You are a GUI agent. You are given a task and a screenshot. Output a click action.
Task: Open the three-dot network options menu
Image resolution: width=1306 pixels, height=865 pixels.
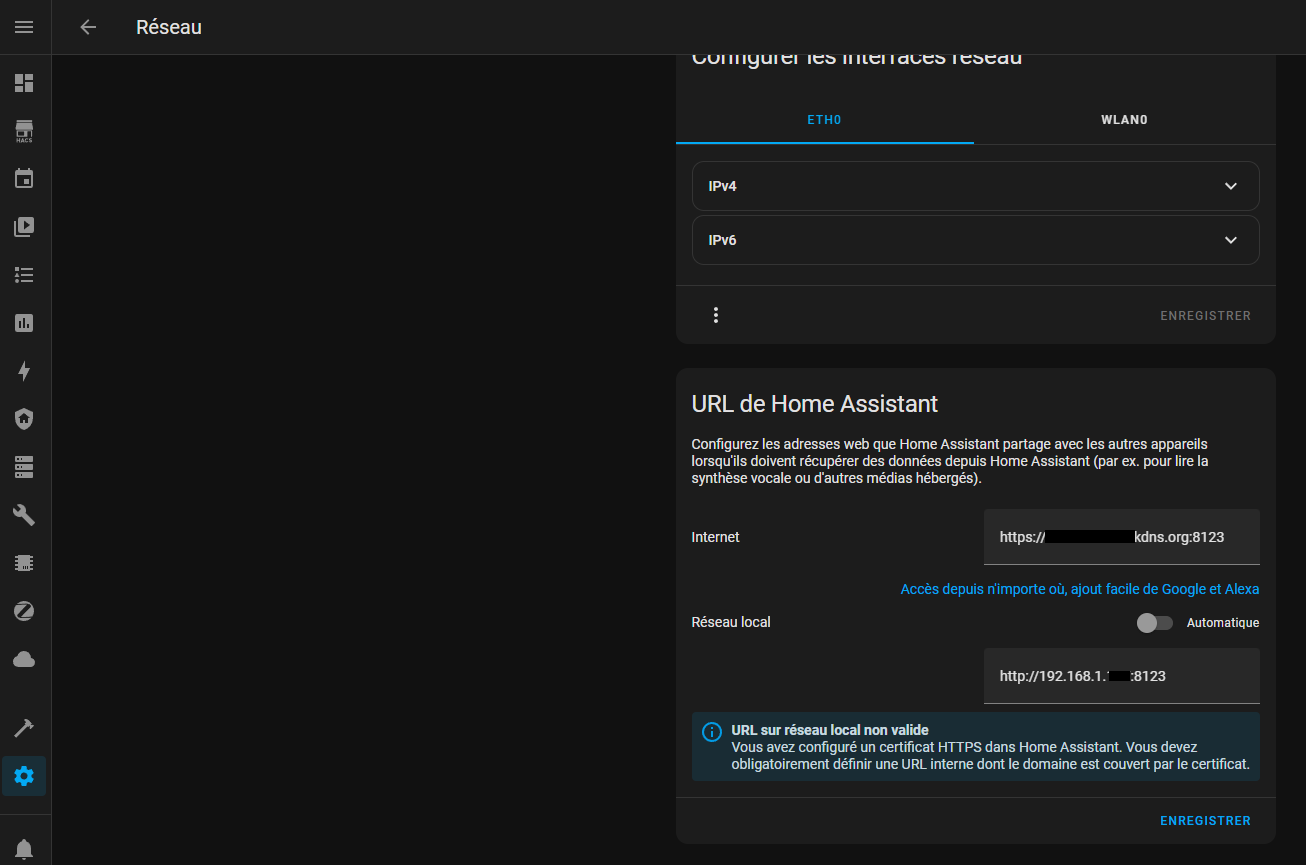coord(716,315)
